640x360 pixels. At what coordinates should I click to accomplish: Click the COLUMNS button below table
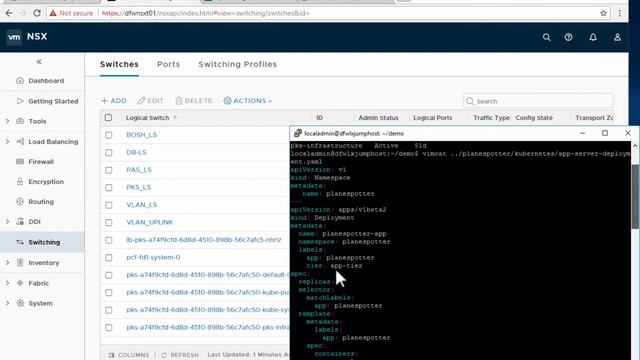click(x=129, y=355)
